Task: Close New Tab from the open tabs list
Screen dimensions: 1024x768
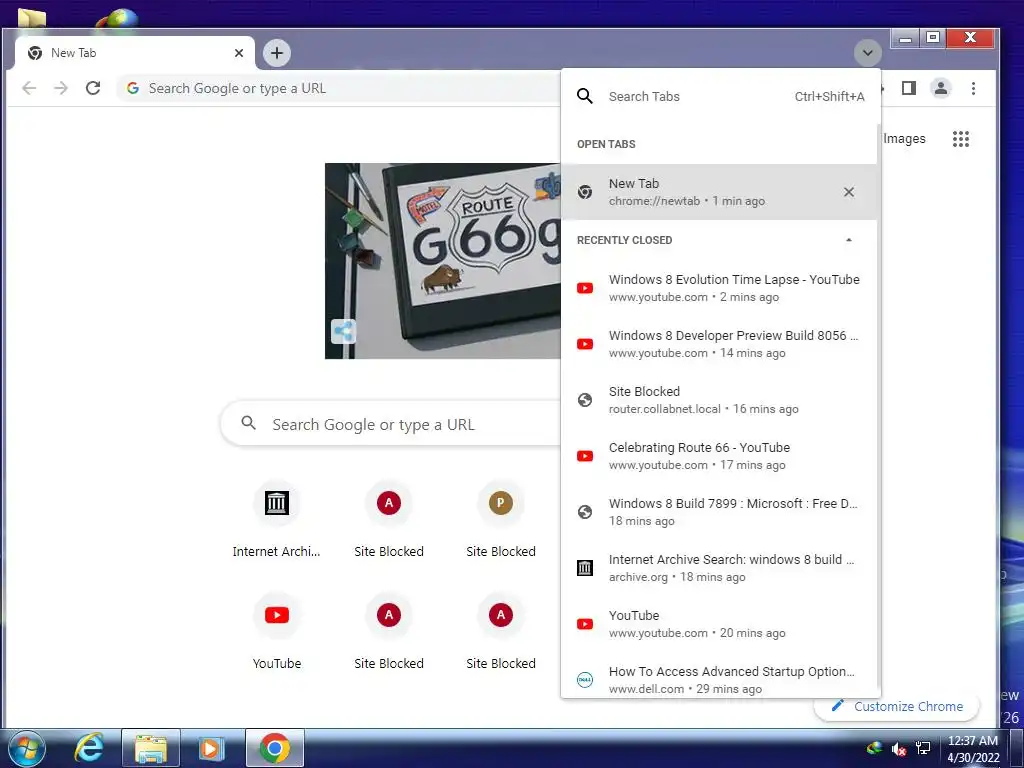Action: click(x=848, y=192)
